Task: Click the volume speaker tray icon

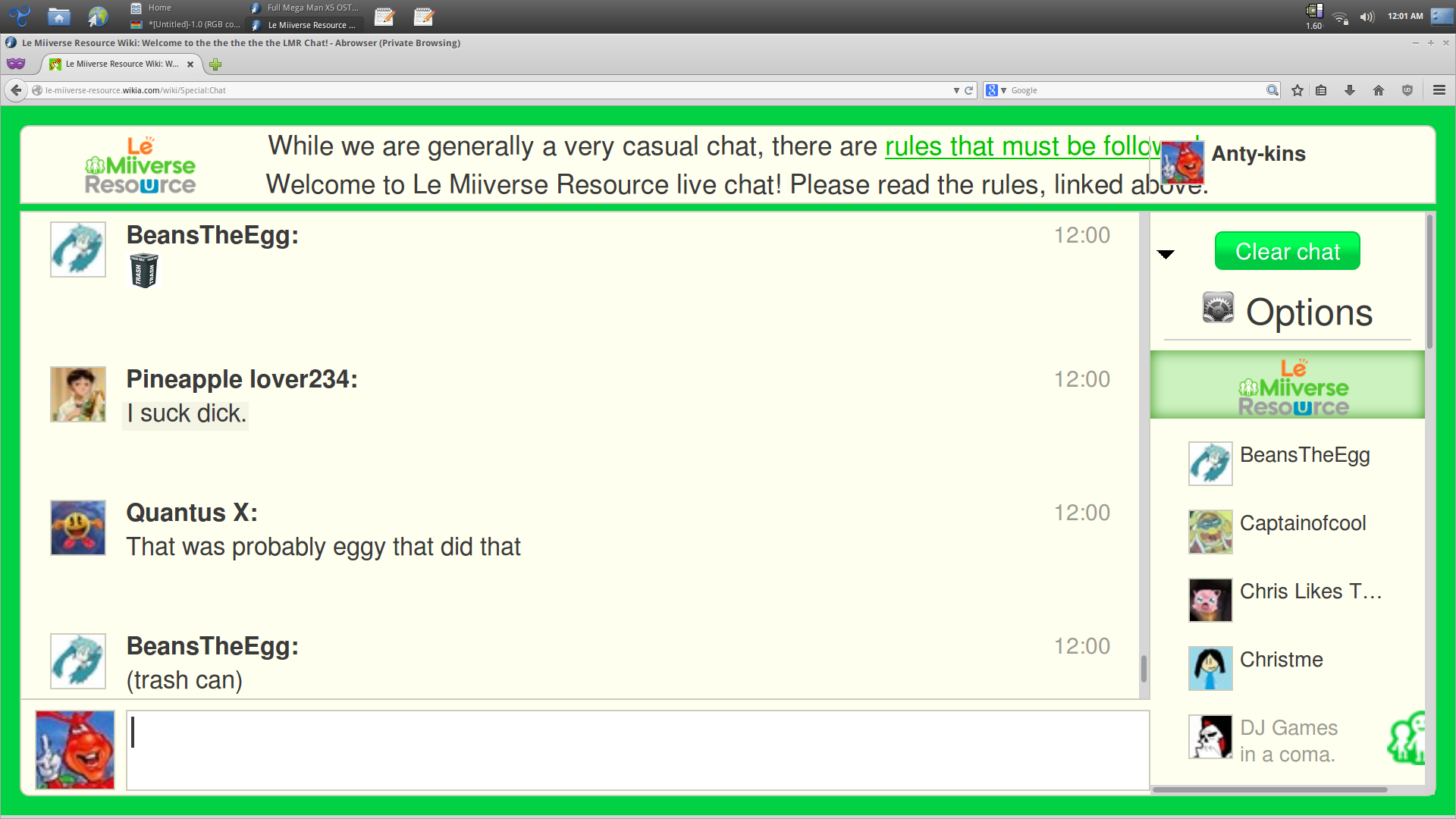Action: (1367, 17)
